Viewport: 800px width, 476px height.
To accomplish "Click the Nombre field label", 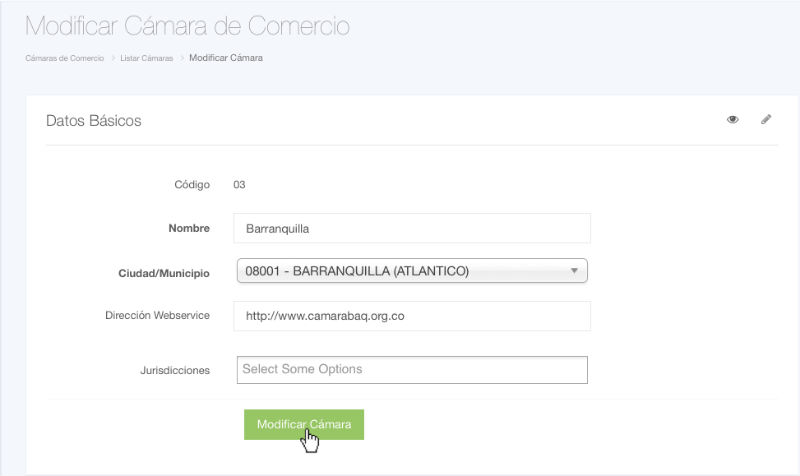I will (x=188, y=228).
